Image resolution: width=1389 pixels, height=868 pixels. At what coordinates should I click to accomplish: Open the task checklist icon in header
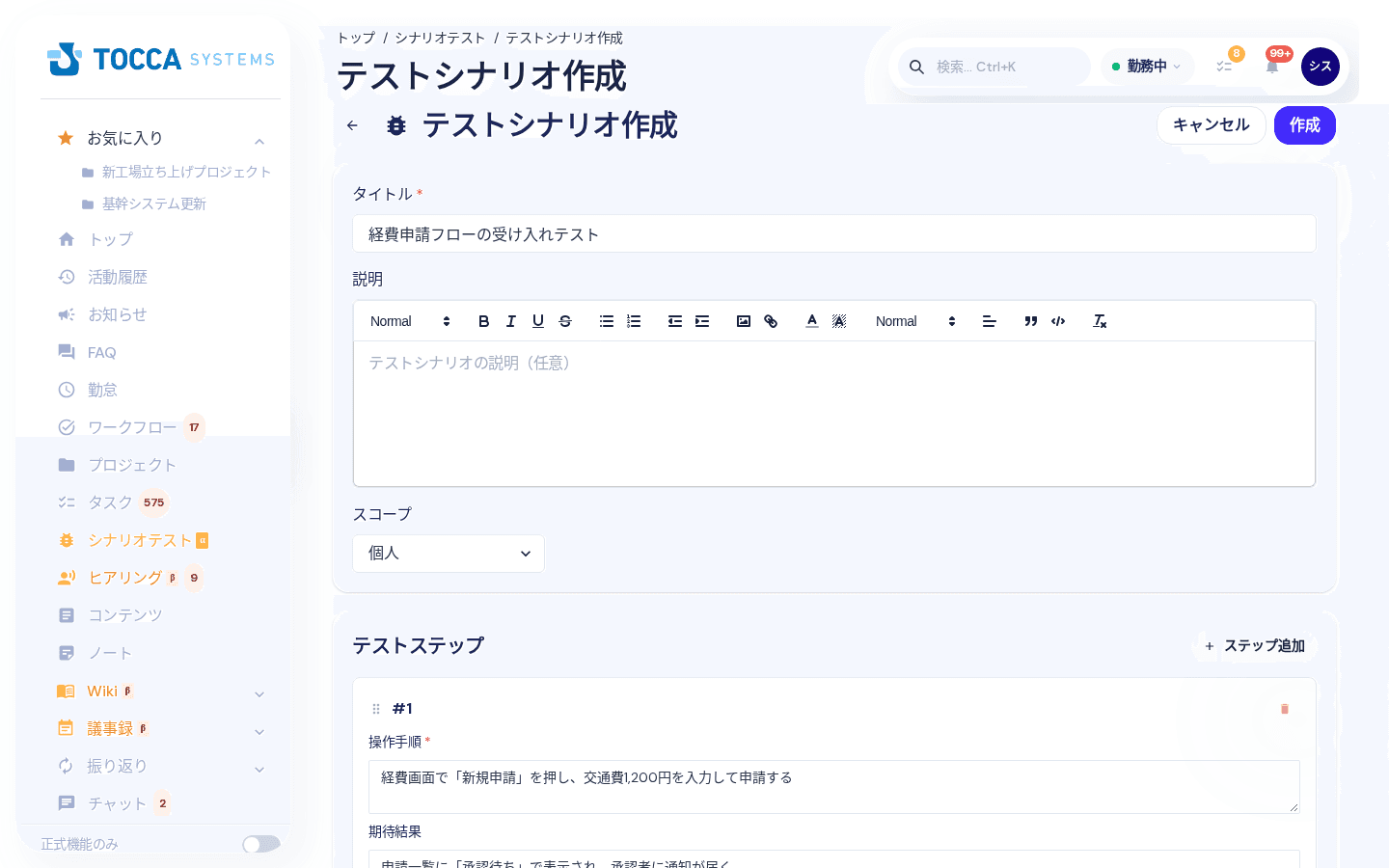(x=1224, y=67)
